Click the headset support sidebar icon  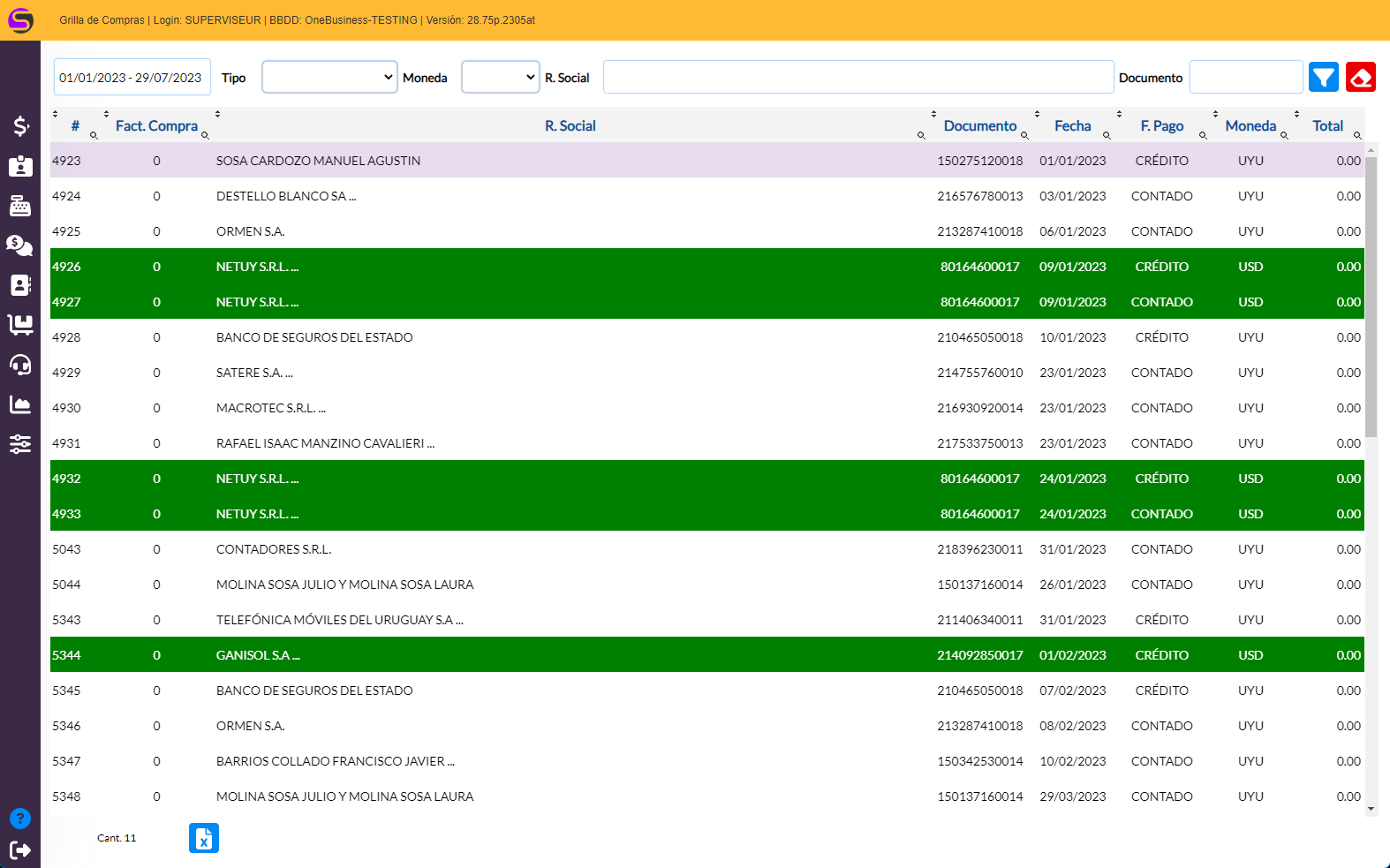(x=20, y=365)
